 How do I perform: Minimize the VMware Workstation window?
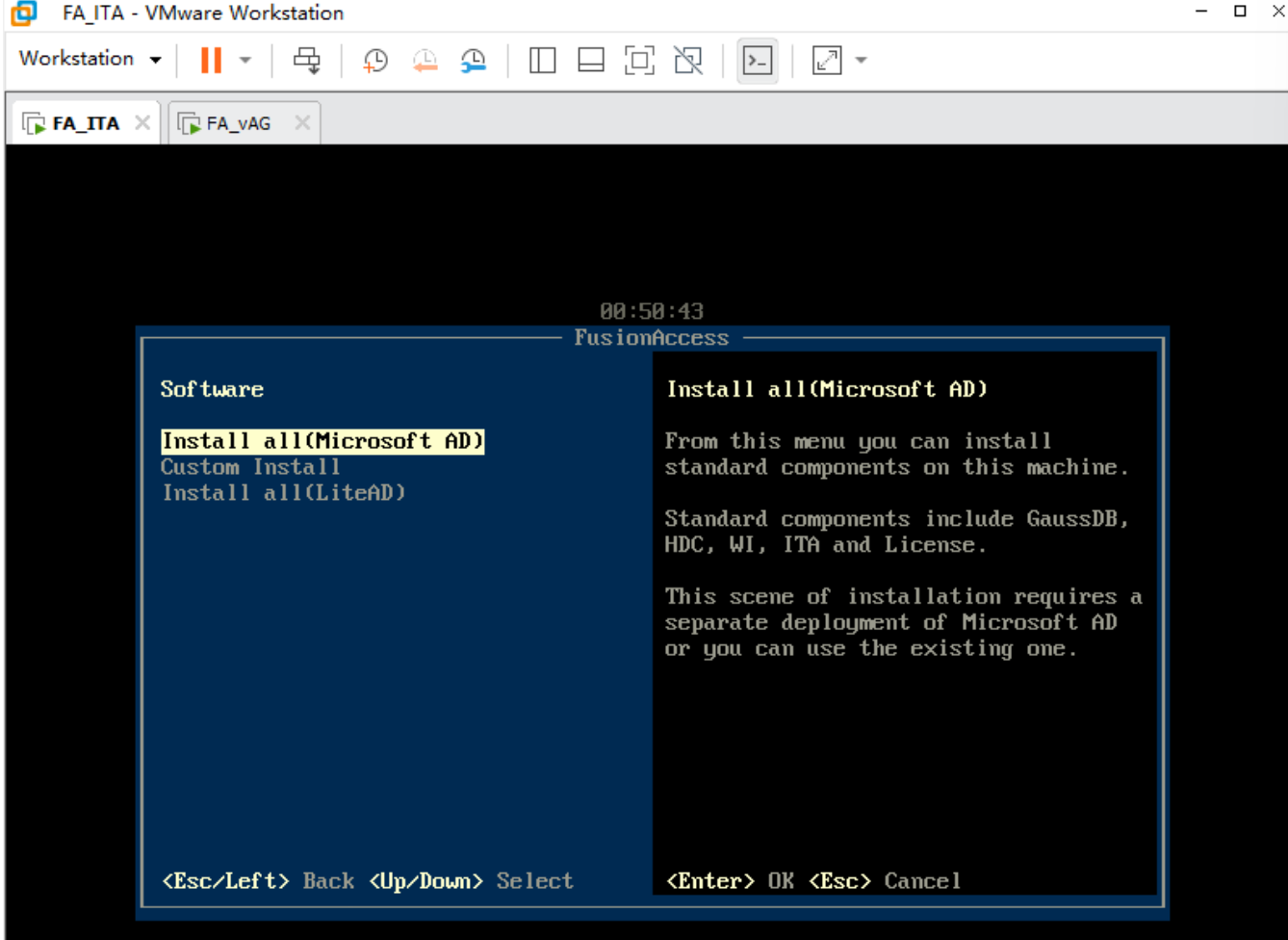[x=1200, y=12]
